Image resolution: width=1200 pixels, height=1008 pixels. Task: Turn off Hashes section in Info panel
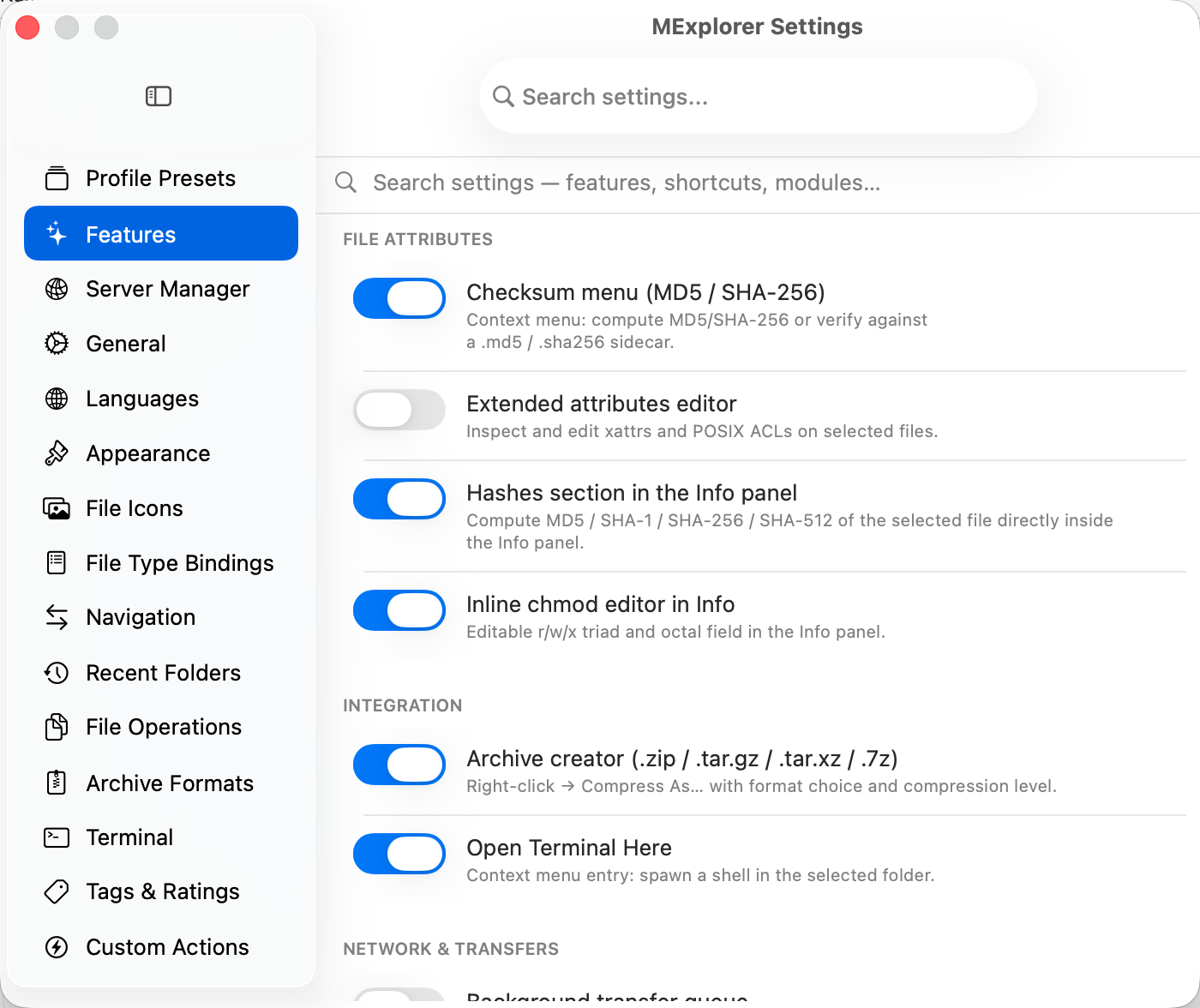tap(399, 499)
